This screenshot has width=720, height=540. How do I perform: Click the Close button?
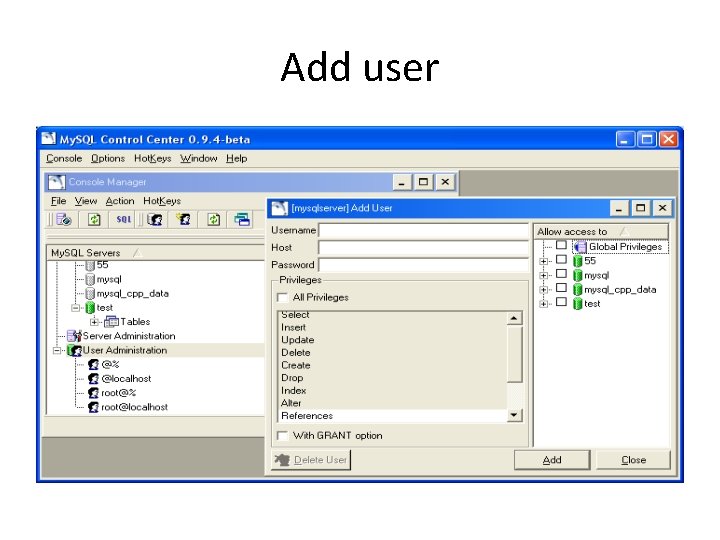click(x=633, y=460)
